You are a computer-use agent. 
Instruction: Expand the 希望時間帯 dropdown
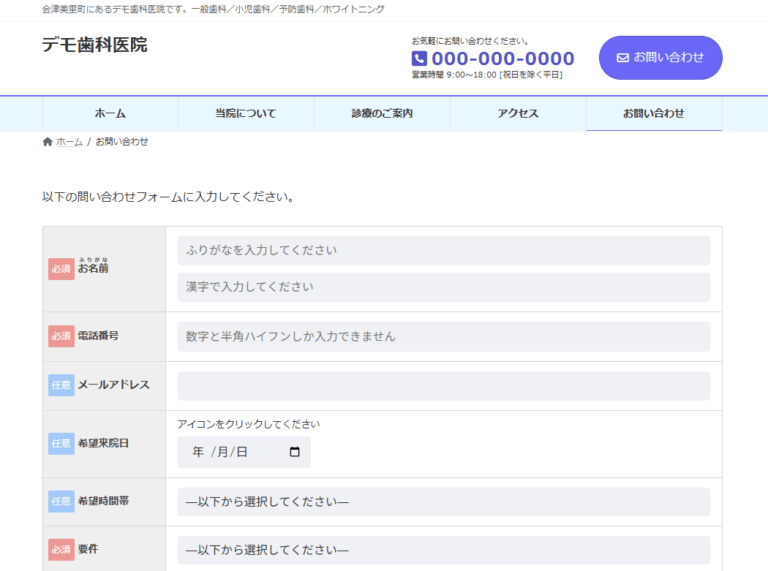pos(443,502)
